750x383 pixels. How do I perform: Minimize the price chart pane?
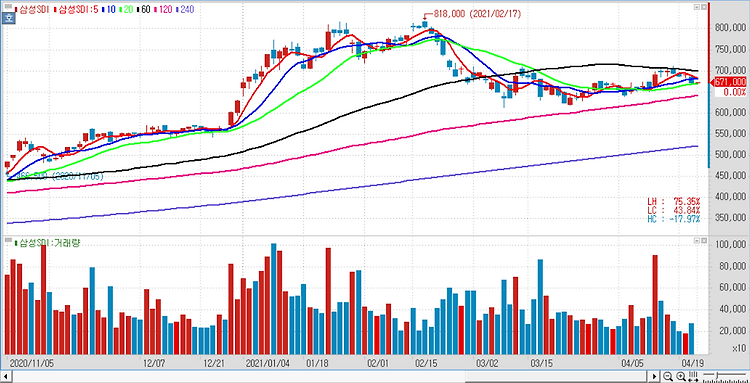click(x=697, y=7)
